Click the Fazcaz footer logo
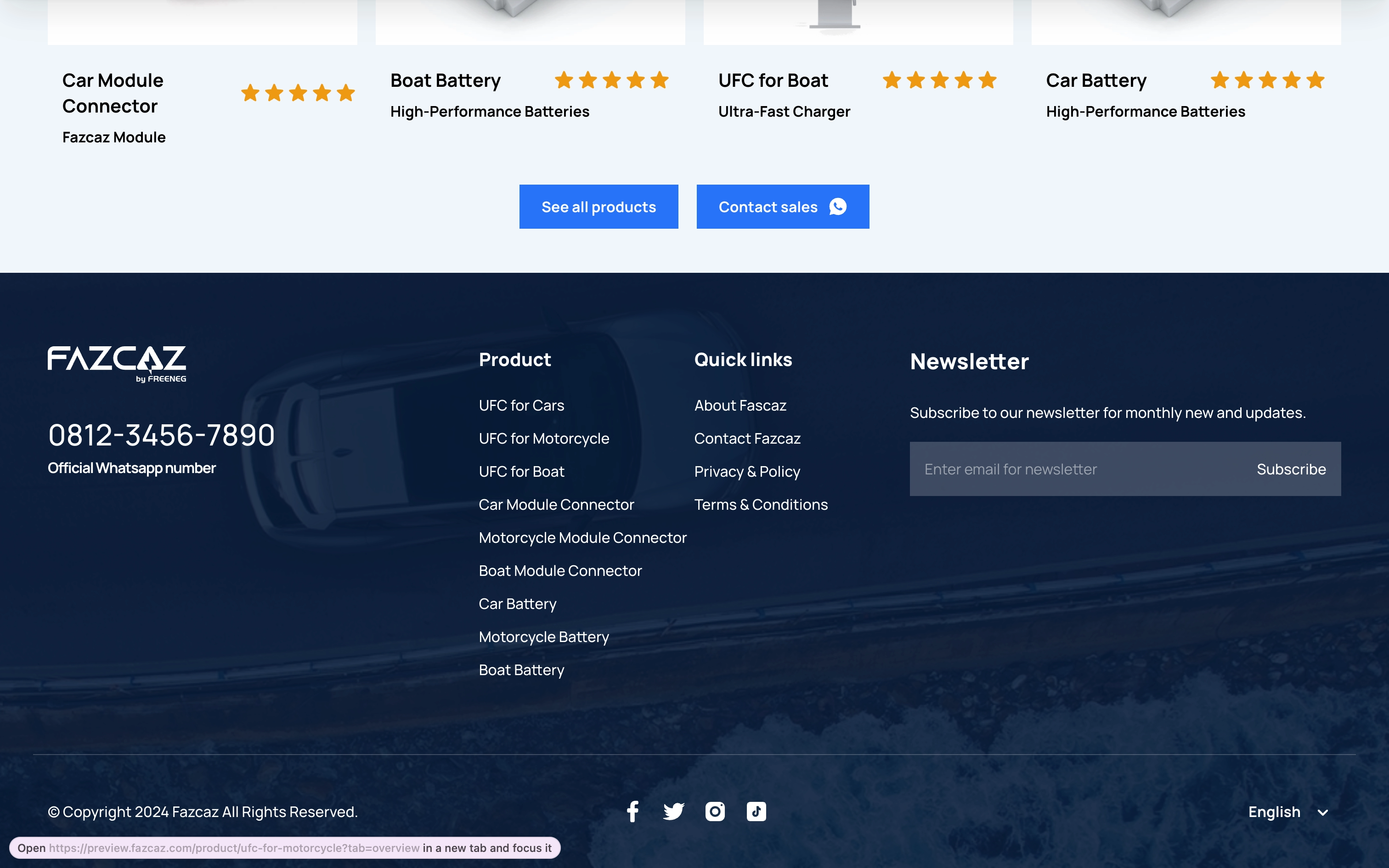The height and width of the screenshot is (868, 1389). pyautogui.click(x=117, y=364)
